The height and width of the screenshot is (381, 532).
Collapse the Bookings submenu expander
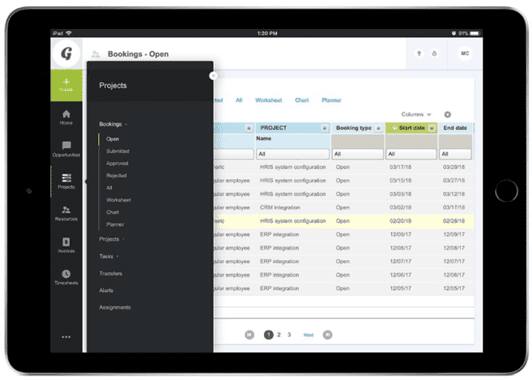(126, 125)
